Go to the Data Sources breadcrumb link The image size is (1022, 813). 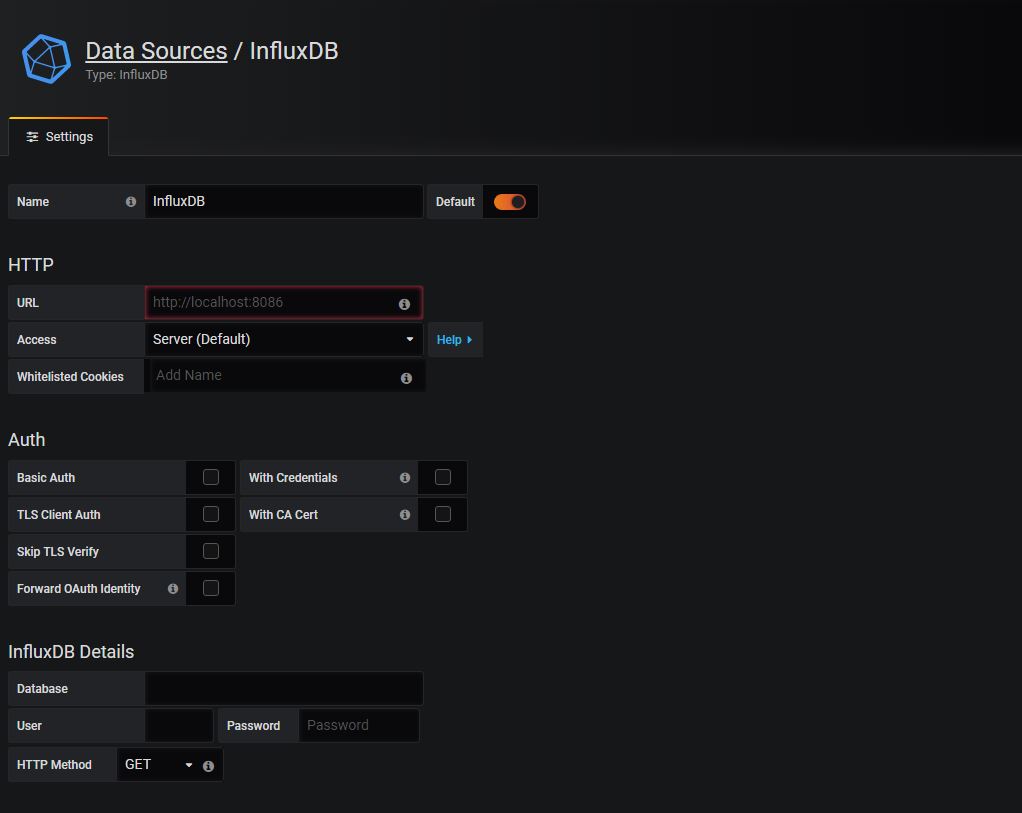point(156,51)
